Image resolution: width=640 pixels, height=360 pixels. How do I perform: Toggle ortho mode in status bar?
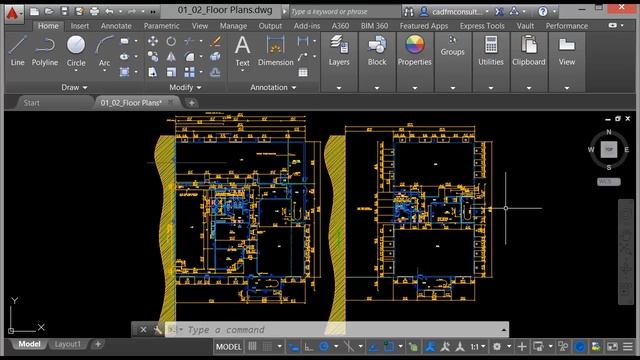coord(309,347)
